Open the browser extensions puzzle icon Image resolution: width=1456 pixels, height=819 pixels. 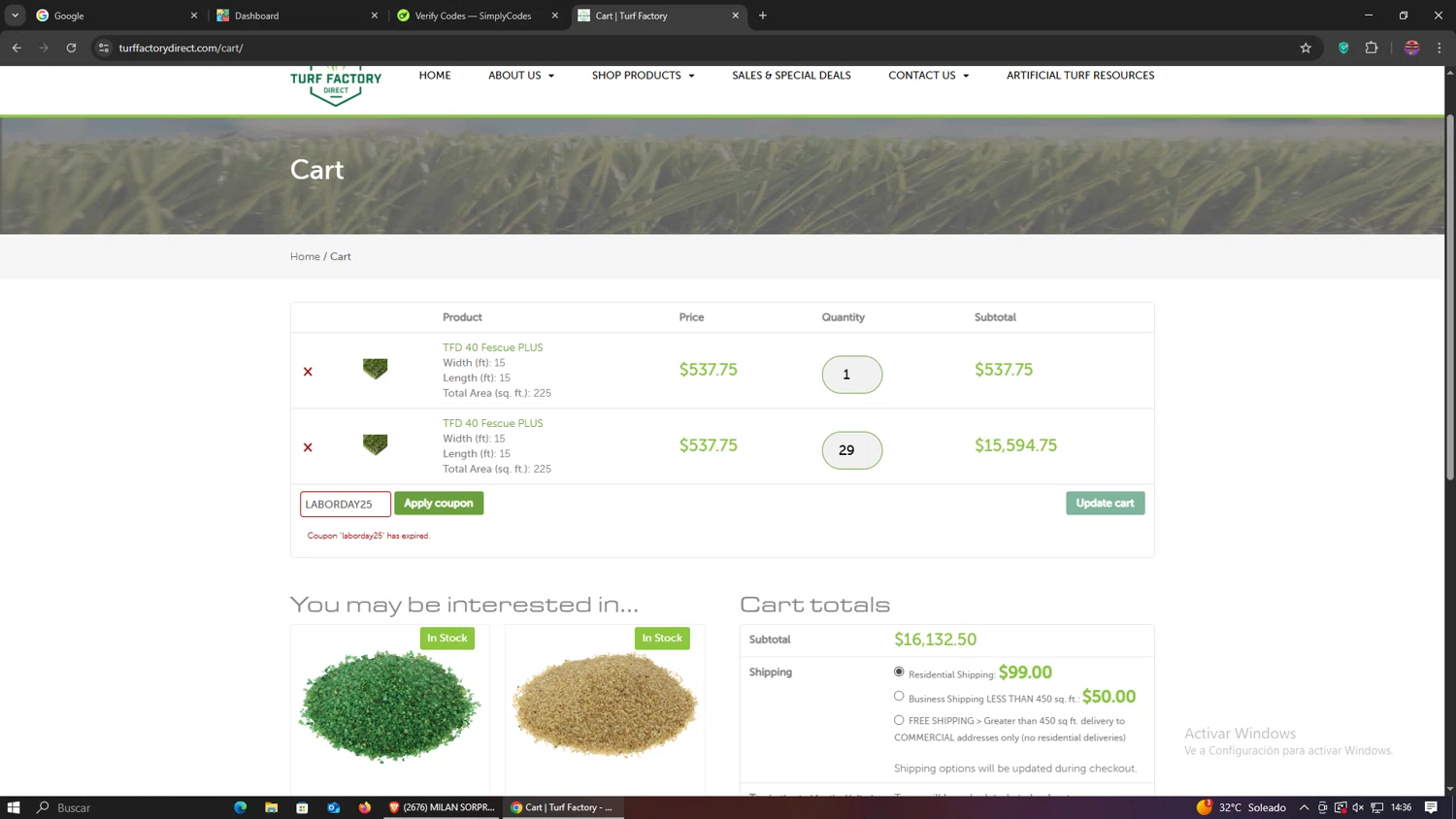pyautogui.click(x=1372, y=48)
